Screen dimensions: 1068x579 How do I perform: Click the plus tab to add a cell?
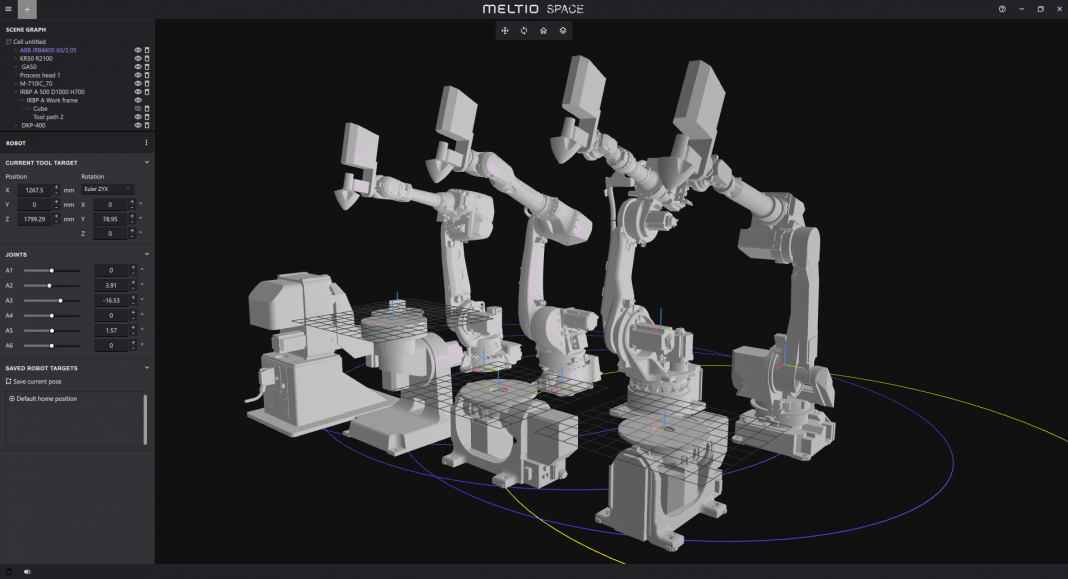[x=27, y=9]
